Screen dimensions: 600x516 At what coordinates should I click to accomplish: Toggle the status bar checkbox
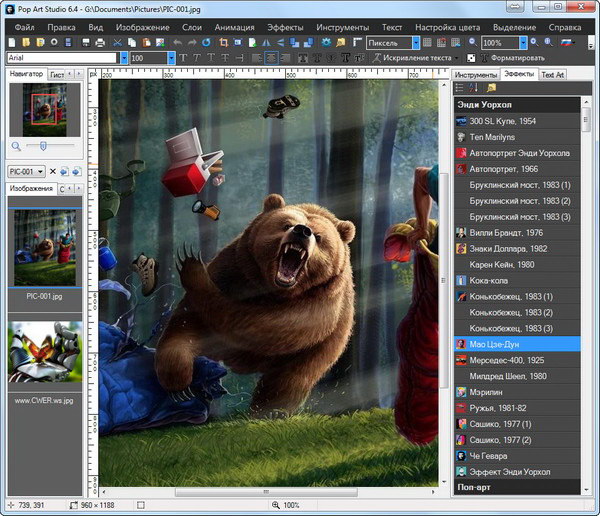(141, 506)
